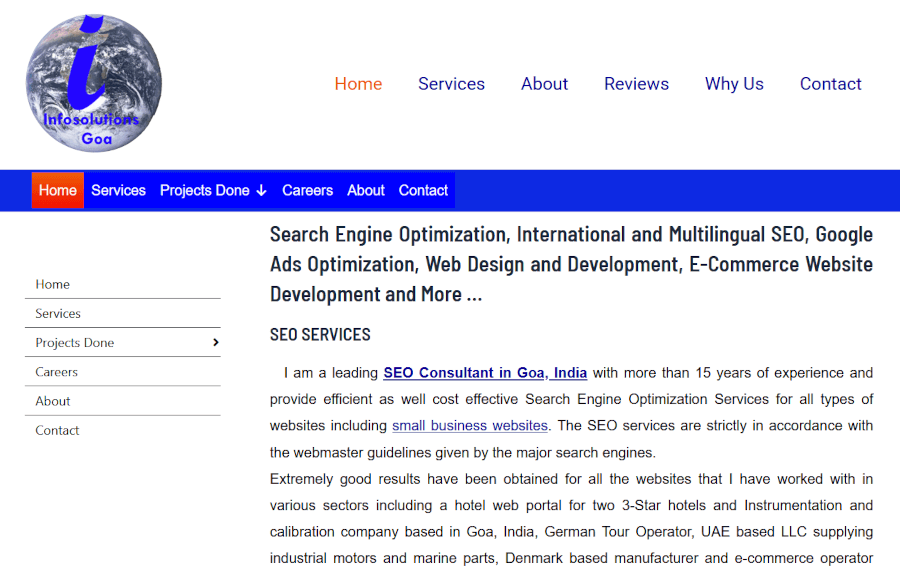Click Services in the blue navigation bar
This screenshot has width=900, height=578.
(118, 190)
